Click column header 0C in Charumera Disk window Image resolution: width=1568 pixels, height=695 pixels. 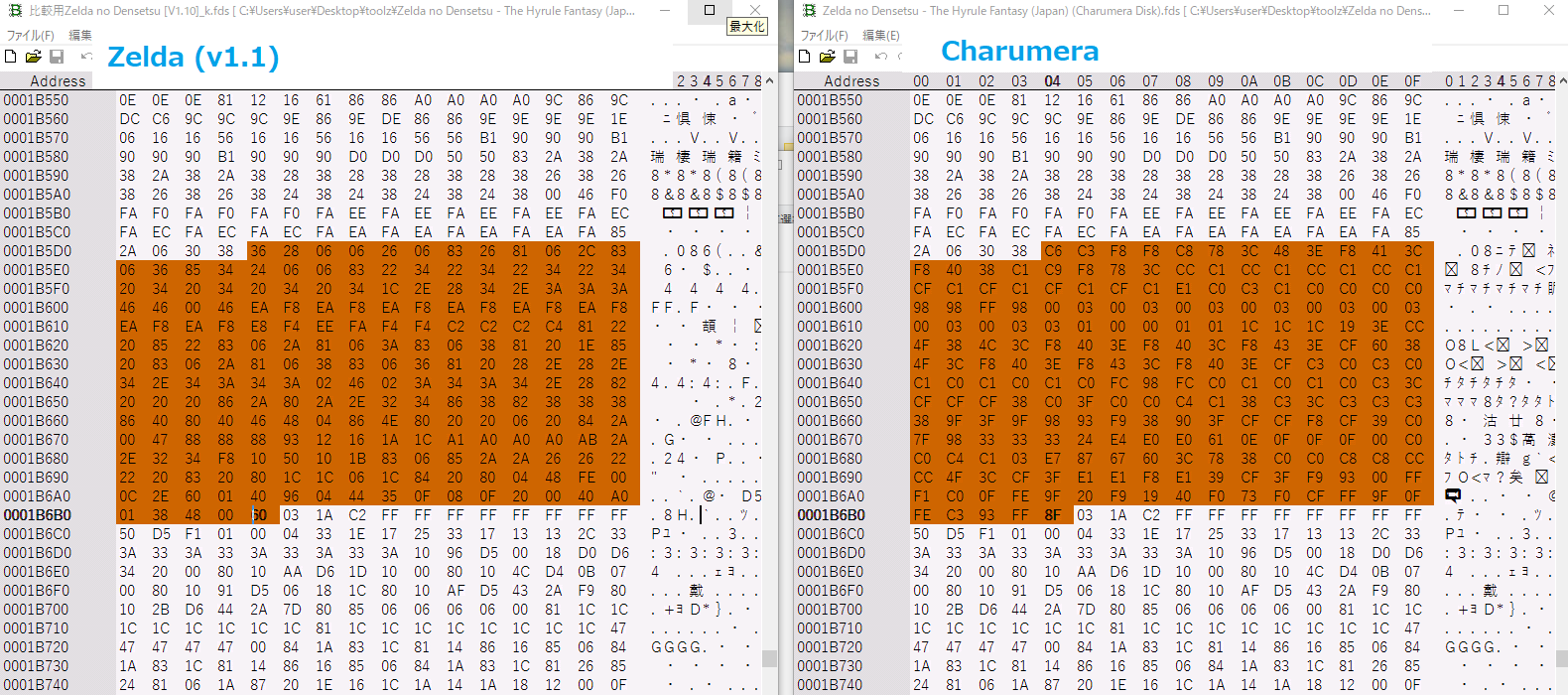tap(1315, 81)
